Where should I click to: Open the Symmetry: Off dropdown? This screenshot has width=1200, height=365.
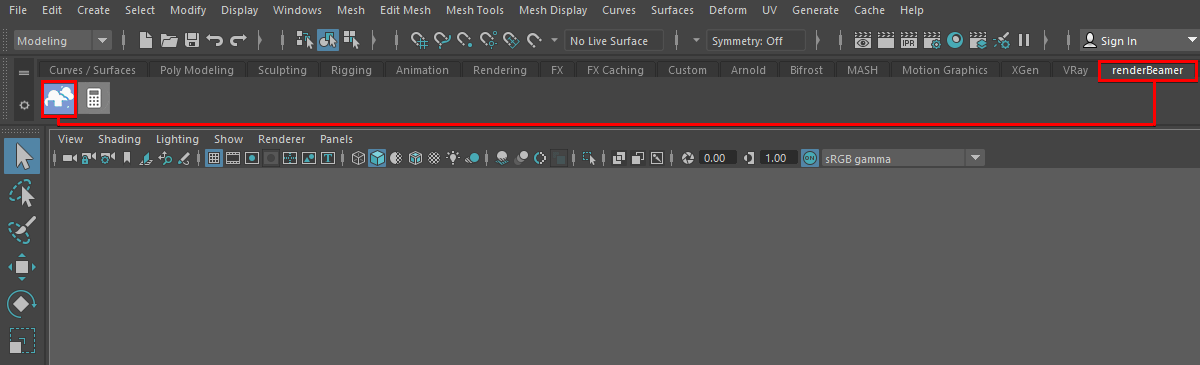(x=757, y=41)
